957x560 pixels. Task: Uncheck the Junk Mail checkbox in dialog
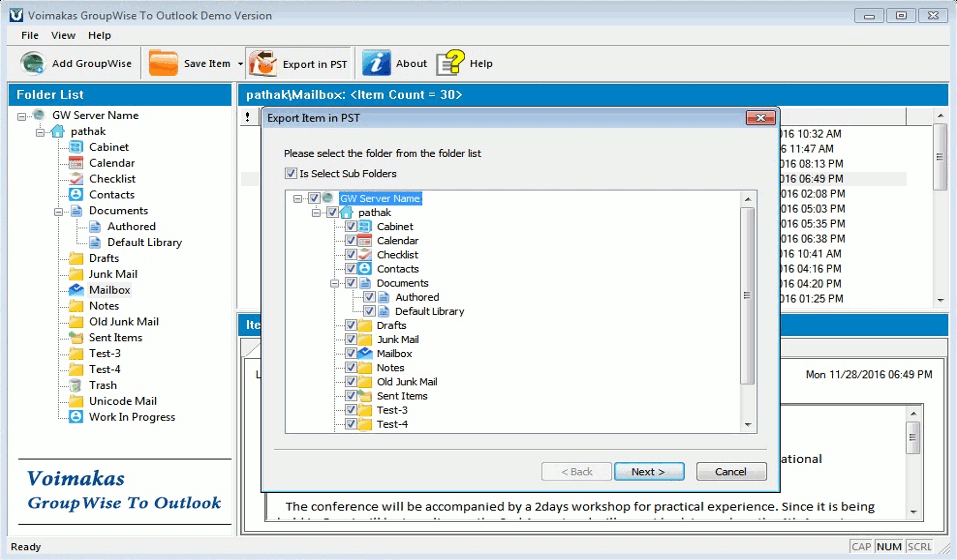(351, 339)
